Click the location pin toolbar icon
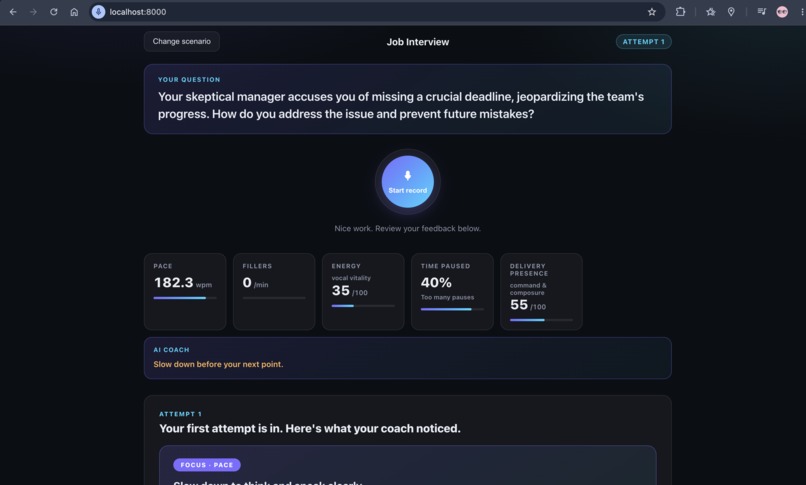The image size is (806, 485). (x=731, y=12)
